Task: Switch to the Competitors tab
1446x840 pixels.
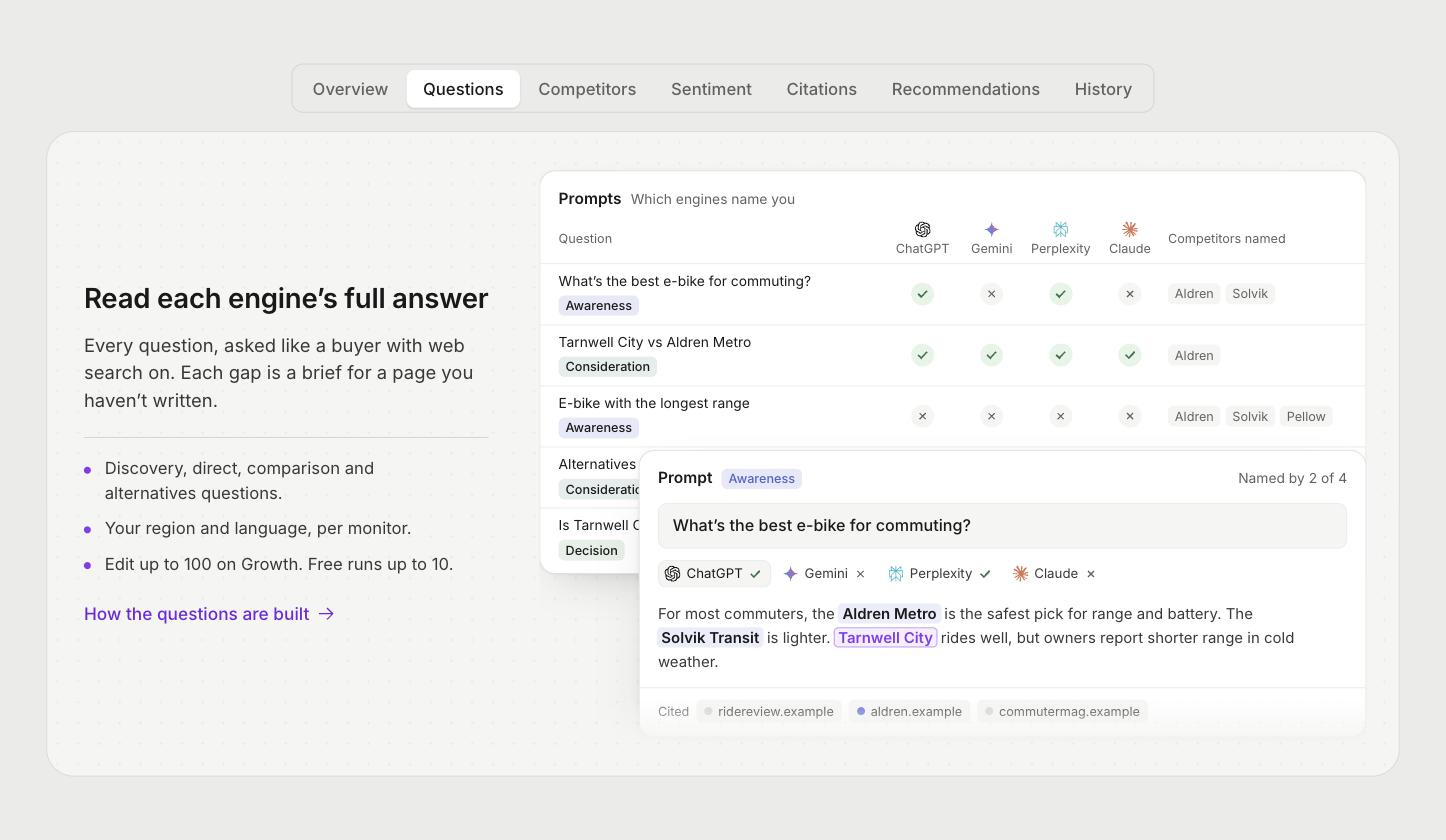Action: (x=587, y=89)
